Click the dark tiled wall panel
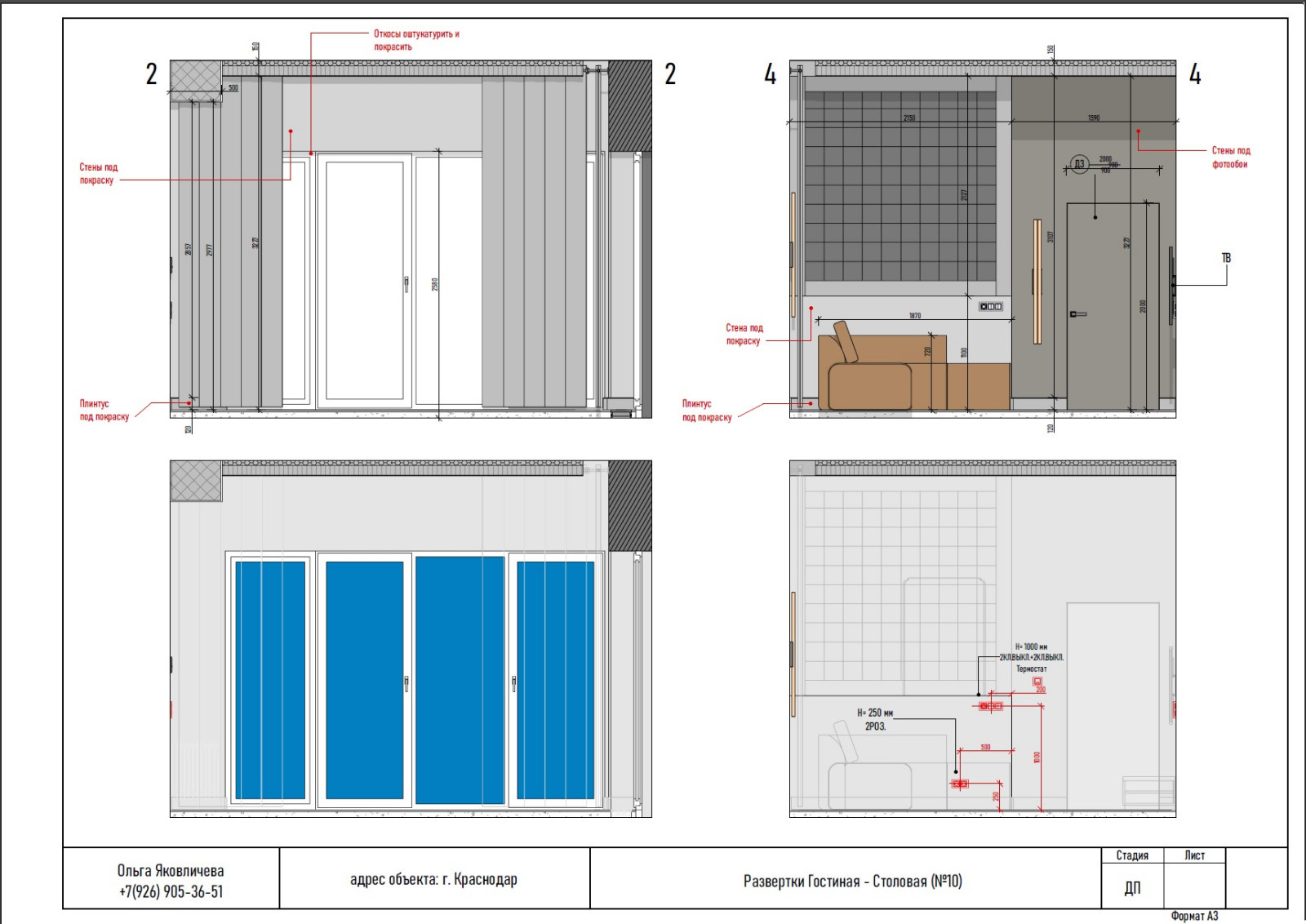This screenshot has height=924, width=1306. pyautogui.click(x=900, y=186)
